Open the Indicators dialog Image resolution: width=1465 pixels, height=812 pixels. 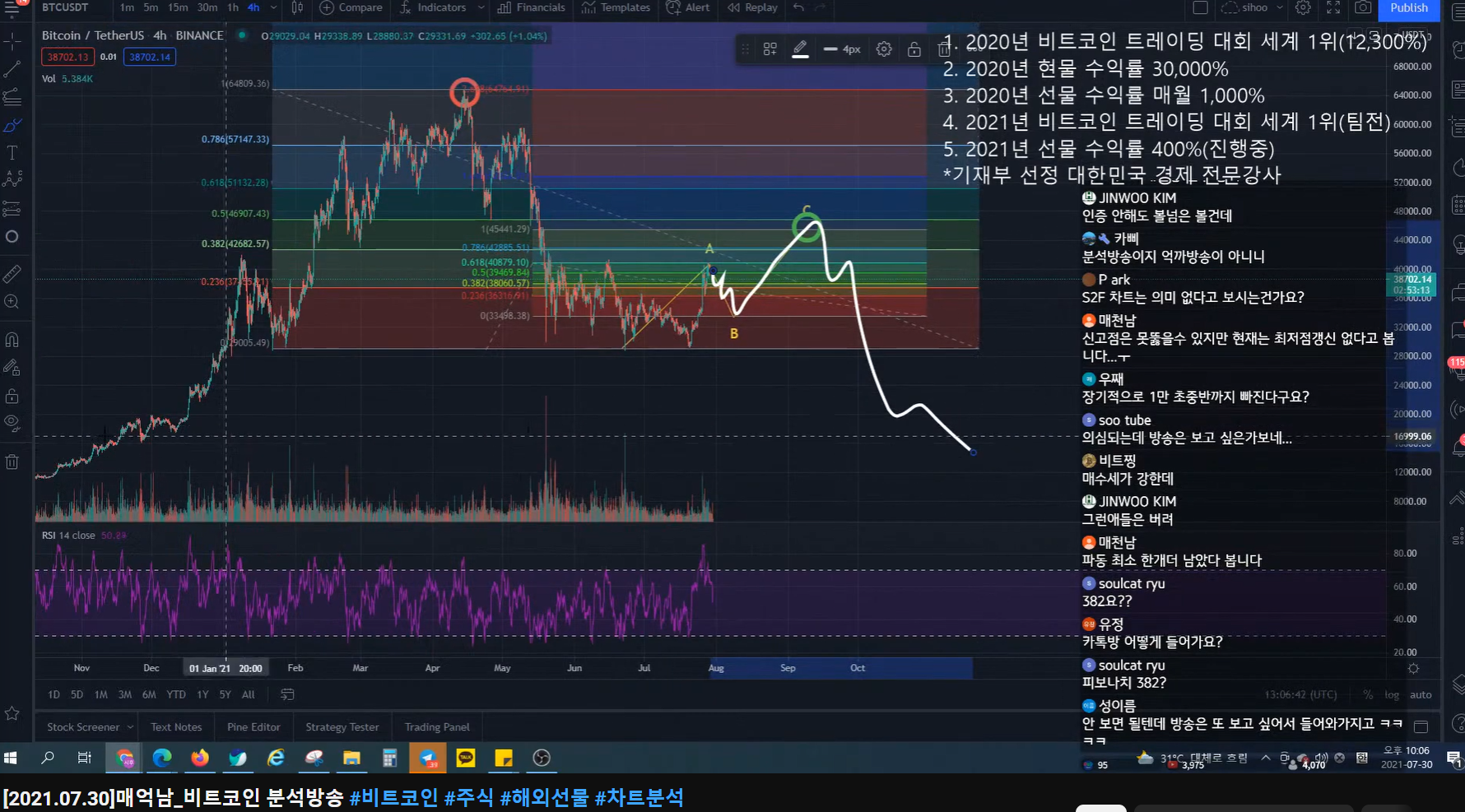coord(433,7)
